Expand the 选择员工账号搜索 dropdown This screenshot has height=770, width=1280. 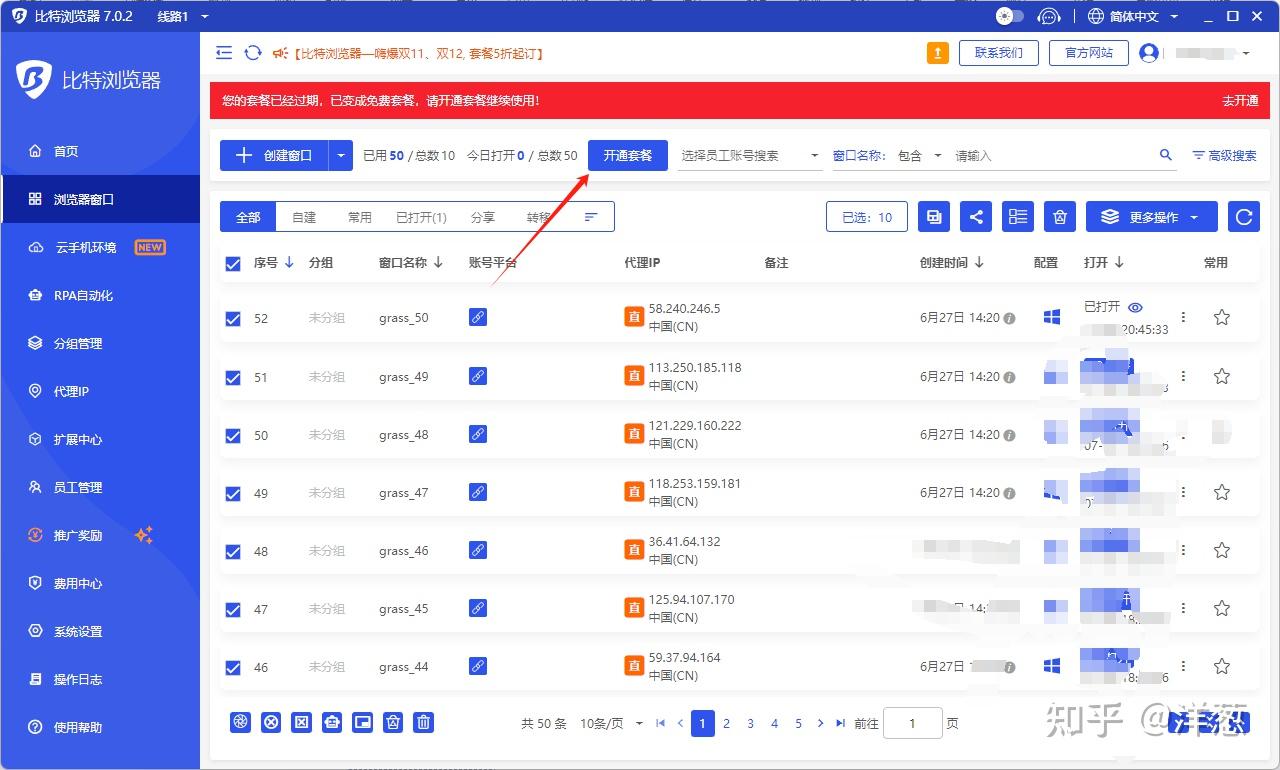pyautogui.click(x=750, y=155)
